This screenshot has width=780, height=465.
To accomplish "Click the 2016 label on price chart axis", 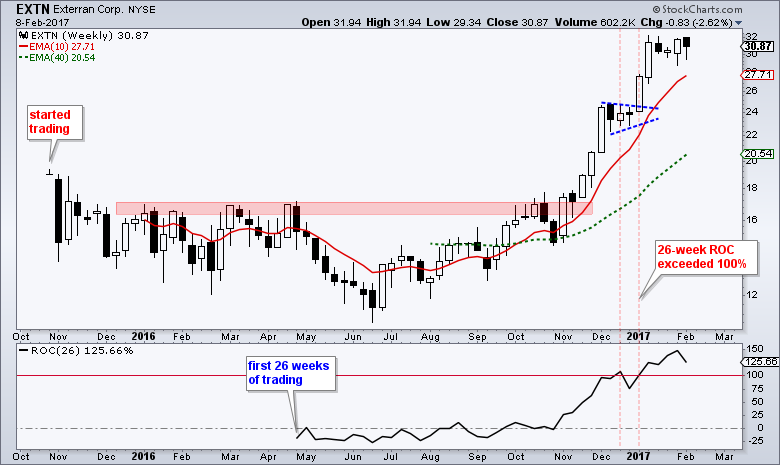I will (143, 336).
